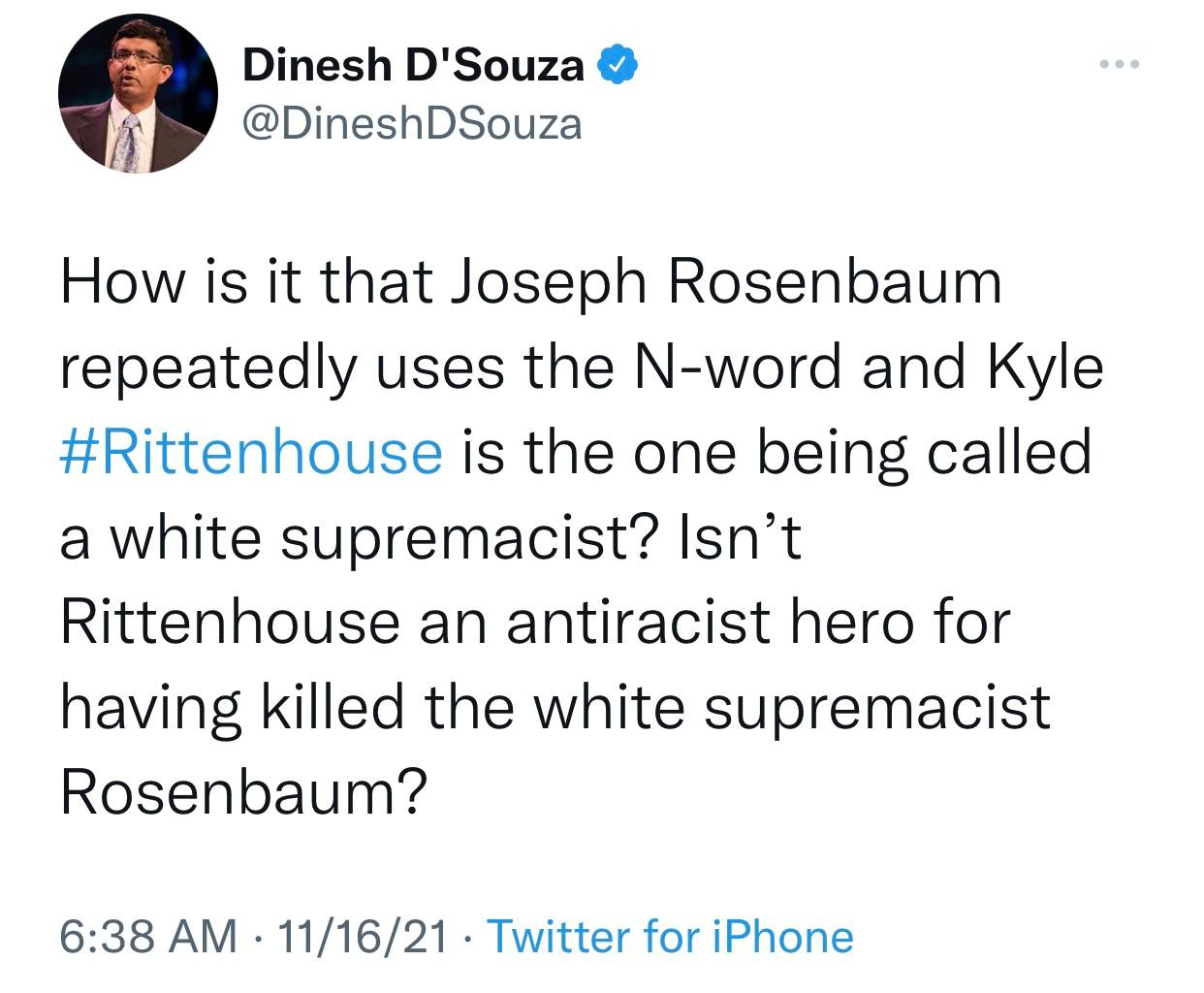
Task: Click the 6:38 AM timestamp
Action: pyautogui.click(x=148, y=937)
